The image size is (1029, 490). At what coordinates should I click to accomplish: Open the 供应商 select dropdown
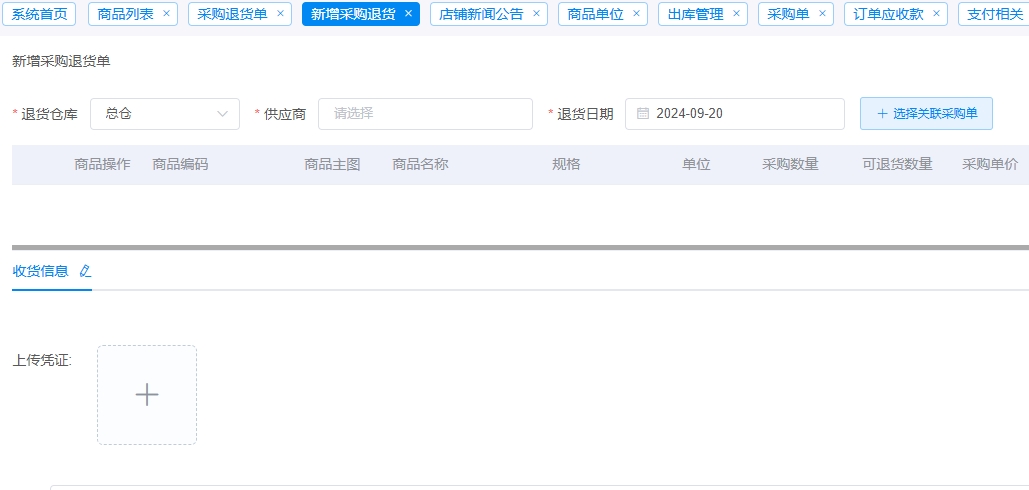tap(425, 114)
